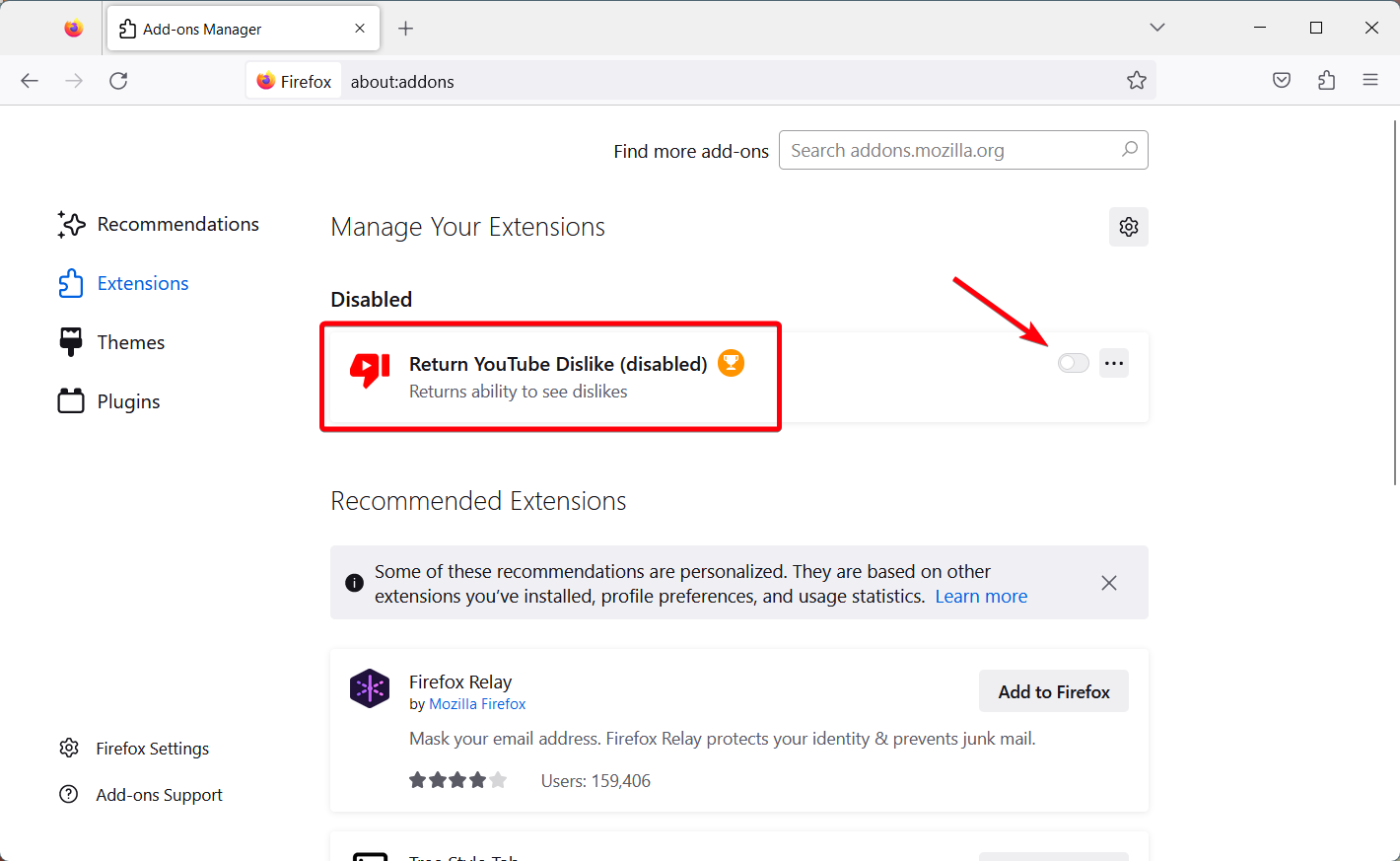This screenshot has width=1400, height=861.
Task: Click the addons.mozilla.org search field
Action: tap(946, 150)
